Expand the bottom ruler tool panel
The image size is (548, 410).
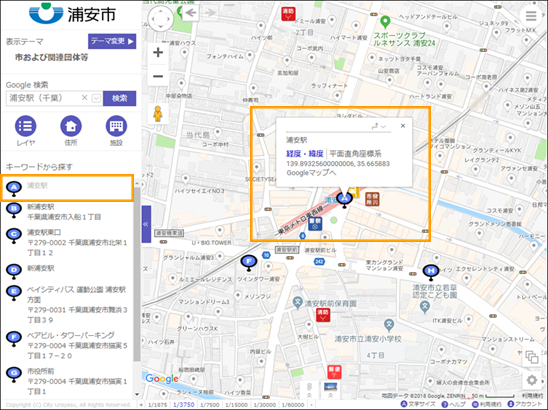[x=309, y=390]
